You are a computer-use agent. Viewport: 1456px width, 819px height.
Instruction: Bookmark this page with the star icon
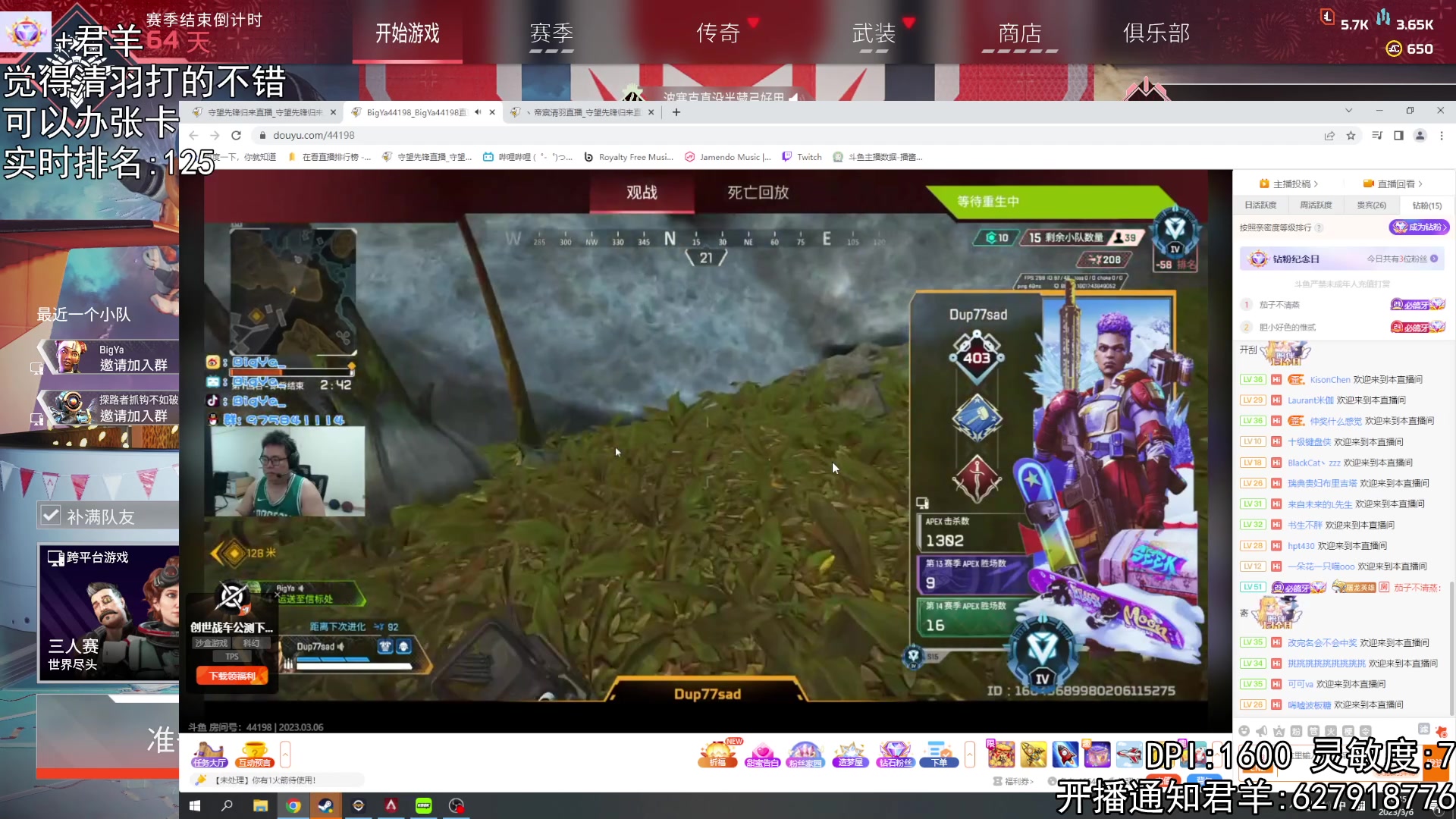1351,135
